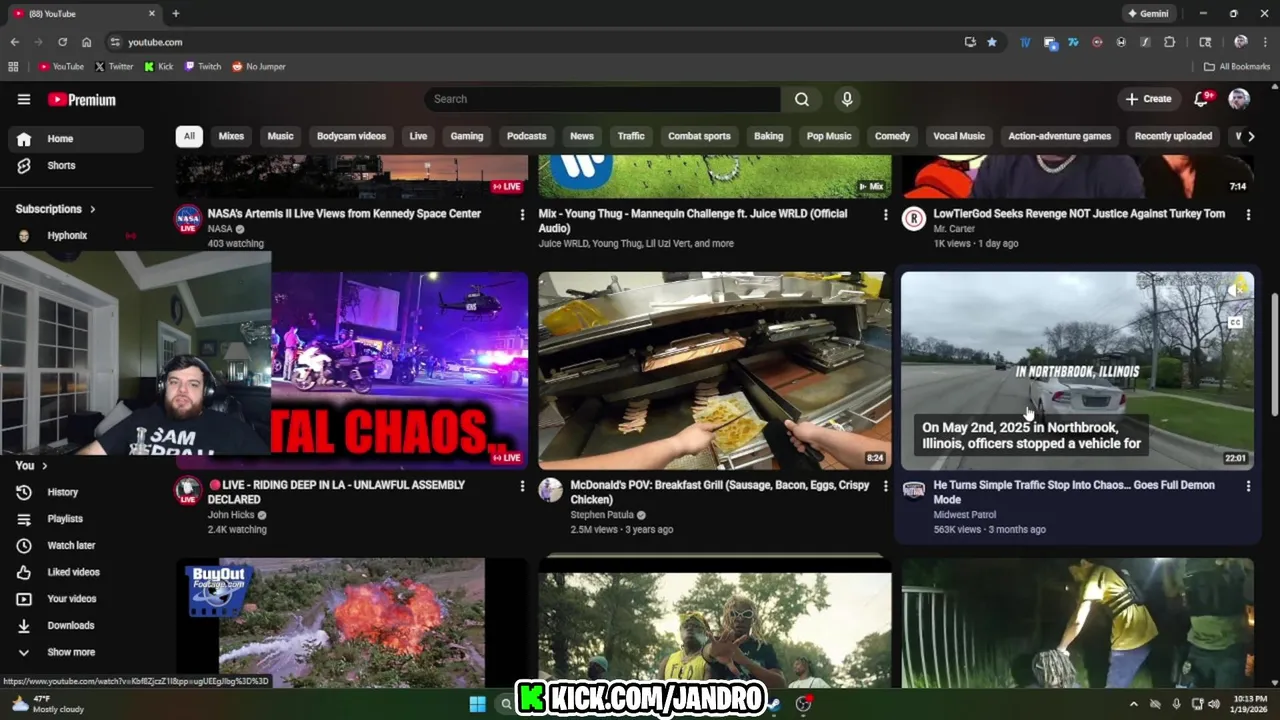The image size is (1280, 720).
Task: Open the taskbar volume icon
Action: click(x=1213, y=704)
